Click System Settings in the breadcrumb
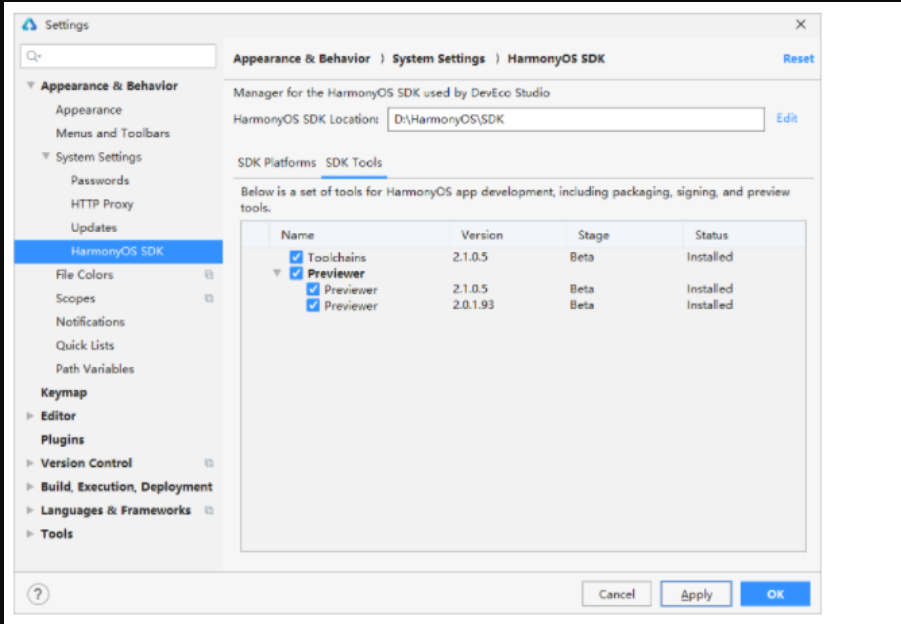The height and width of the screenshot is (624, 901). coord(438,59)
